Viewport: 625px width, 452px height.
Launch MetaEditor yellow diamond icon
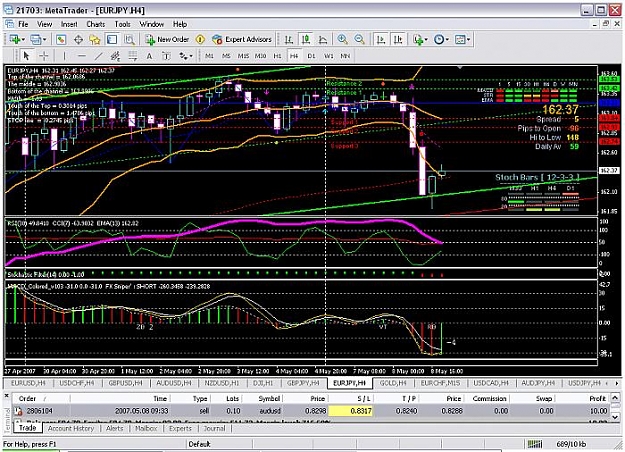pyautogui.click(x=200, y=39)
